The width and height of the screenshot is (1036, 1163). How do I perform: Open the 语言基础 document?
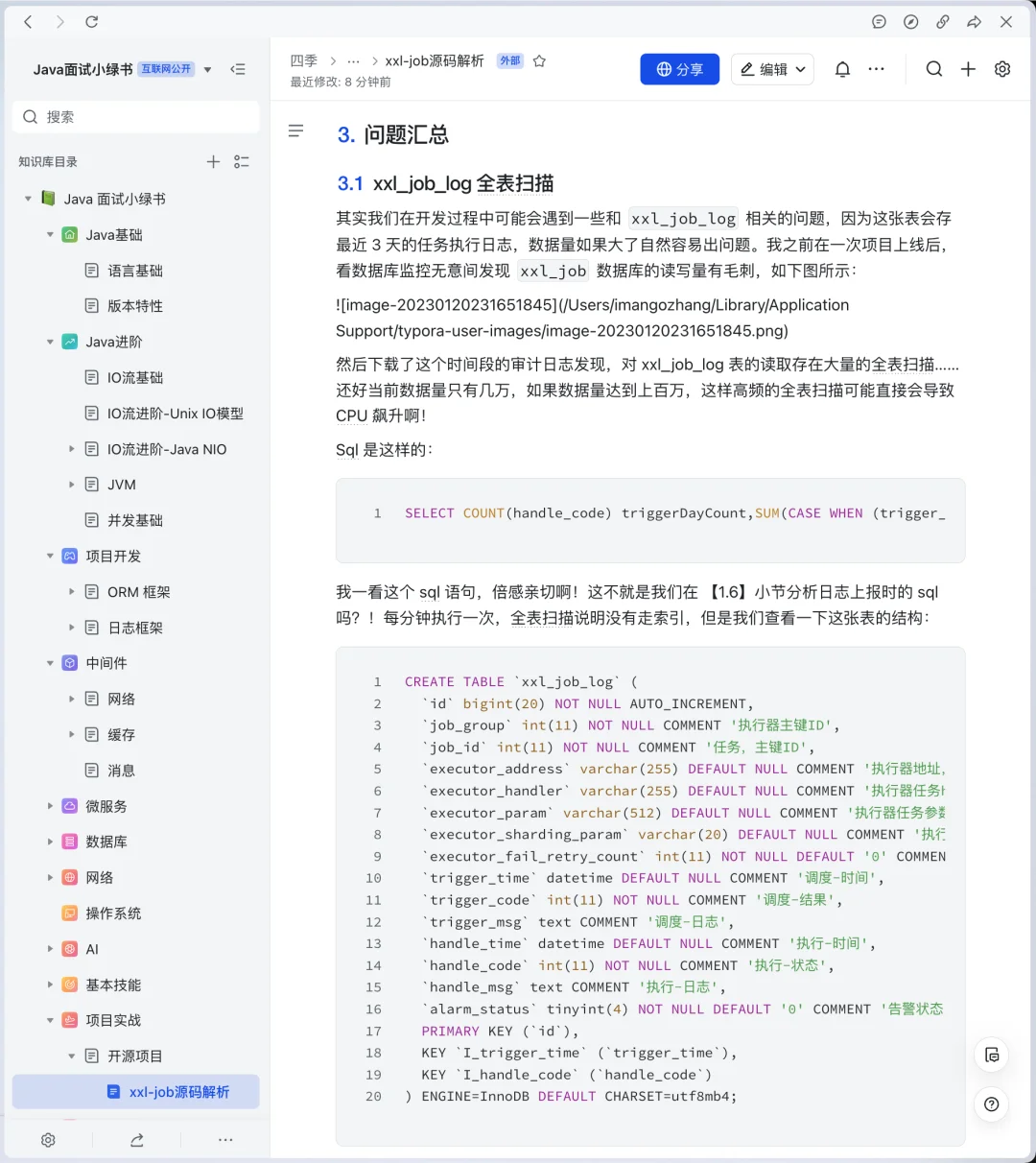[x=135, y=271]
